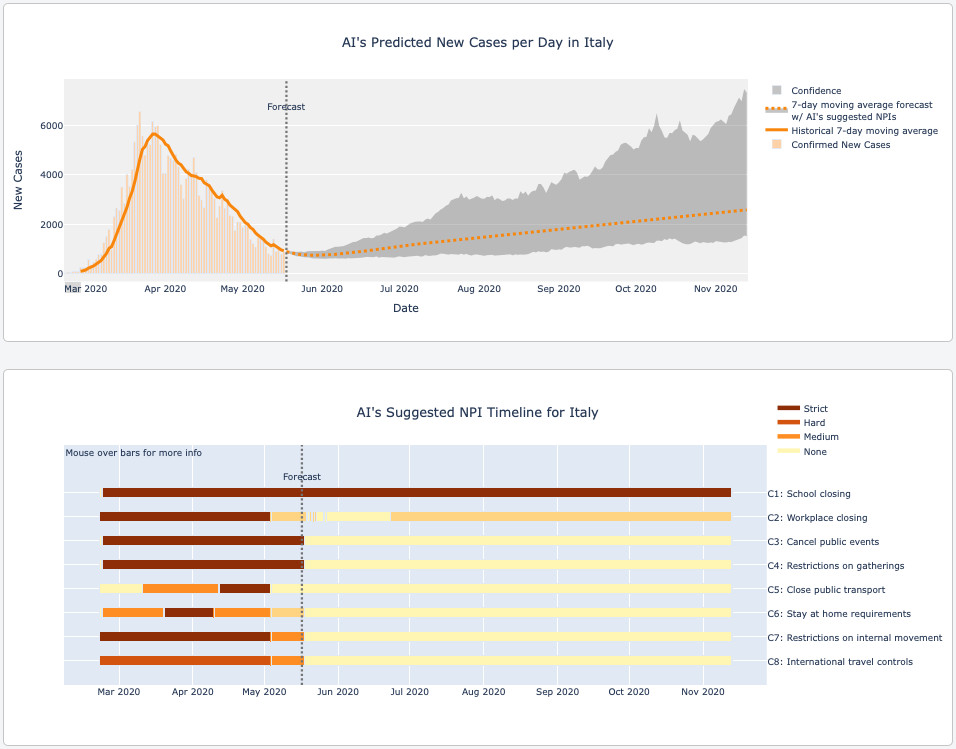Click the Forecast marker in NPI timeline

pyautogui.click(x=302, y=478)
